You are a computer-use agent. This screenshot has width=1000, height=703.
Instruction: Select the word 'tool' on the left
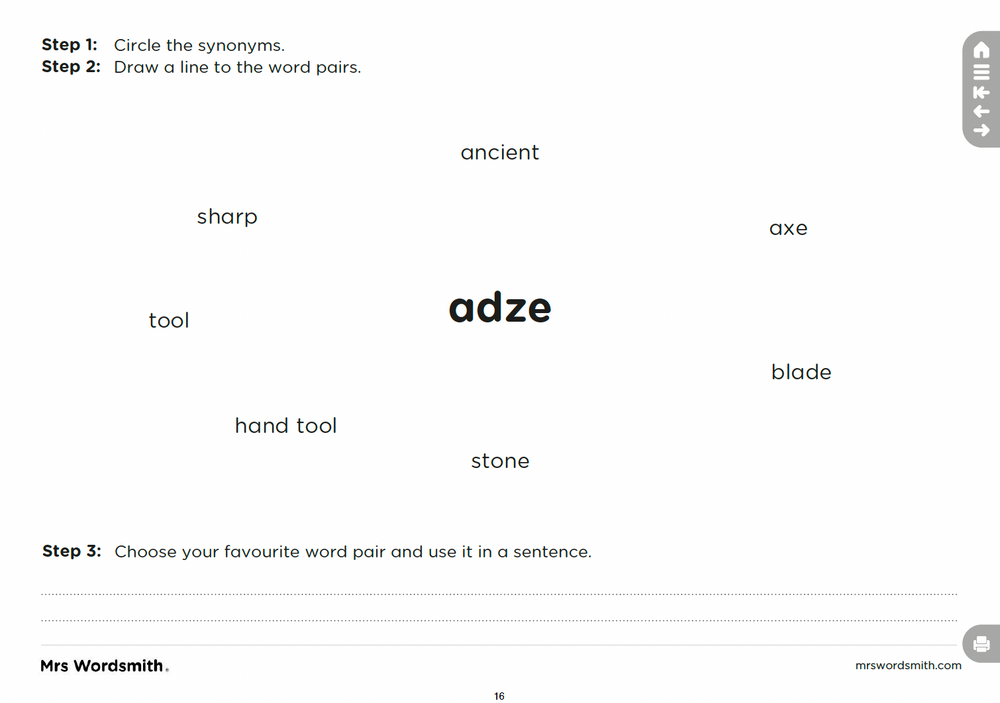click(169, 320)
